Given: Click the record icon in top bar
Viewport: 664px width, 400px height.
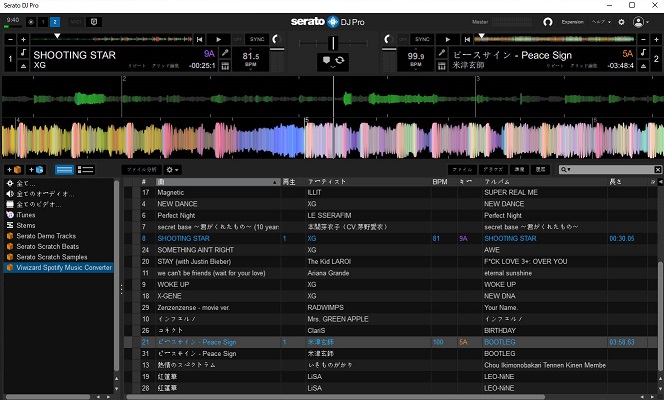Looking at the screenshot, I should (x=31, y=22).
